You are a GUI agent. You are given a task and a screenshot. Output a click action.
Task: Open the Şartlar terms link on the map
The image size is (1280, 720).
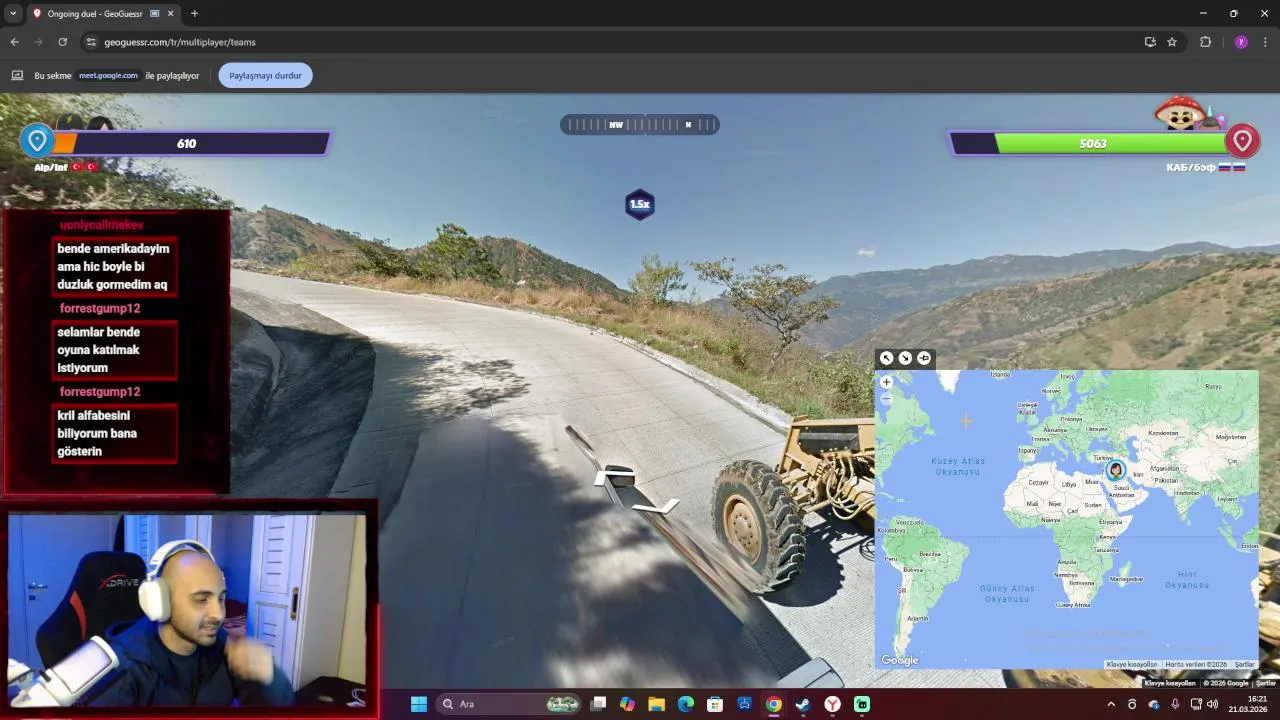coord(1244,665)
